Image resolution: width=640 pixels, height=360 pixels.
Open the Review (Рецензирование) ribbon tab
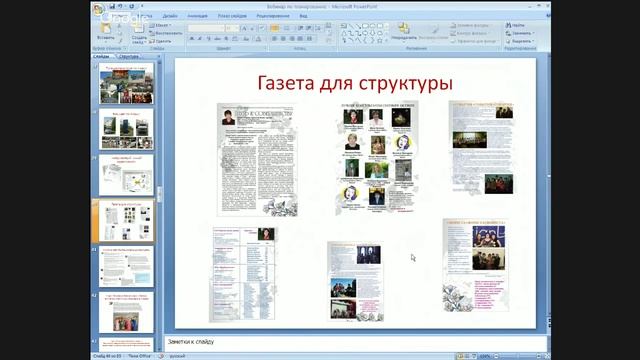[x=273, y=16]
